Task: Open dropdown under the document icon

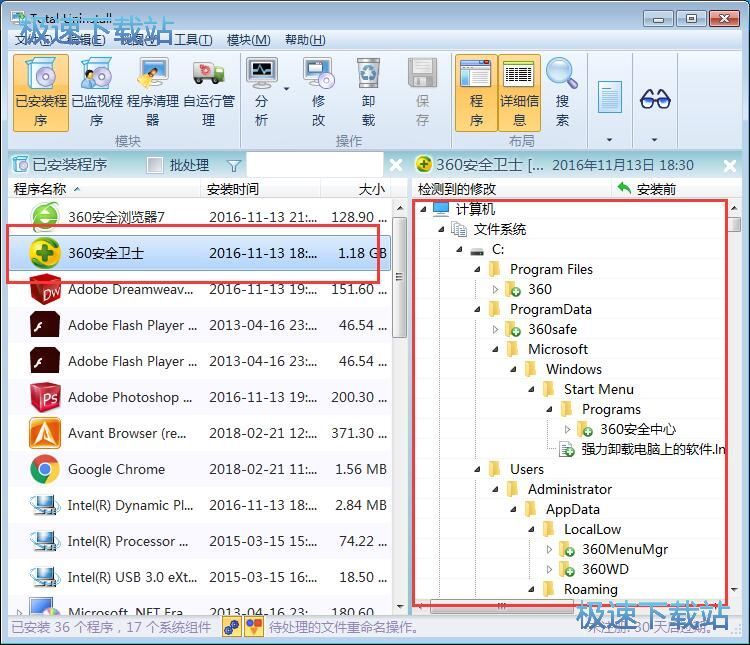Action: click(x=609, y=140)
